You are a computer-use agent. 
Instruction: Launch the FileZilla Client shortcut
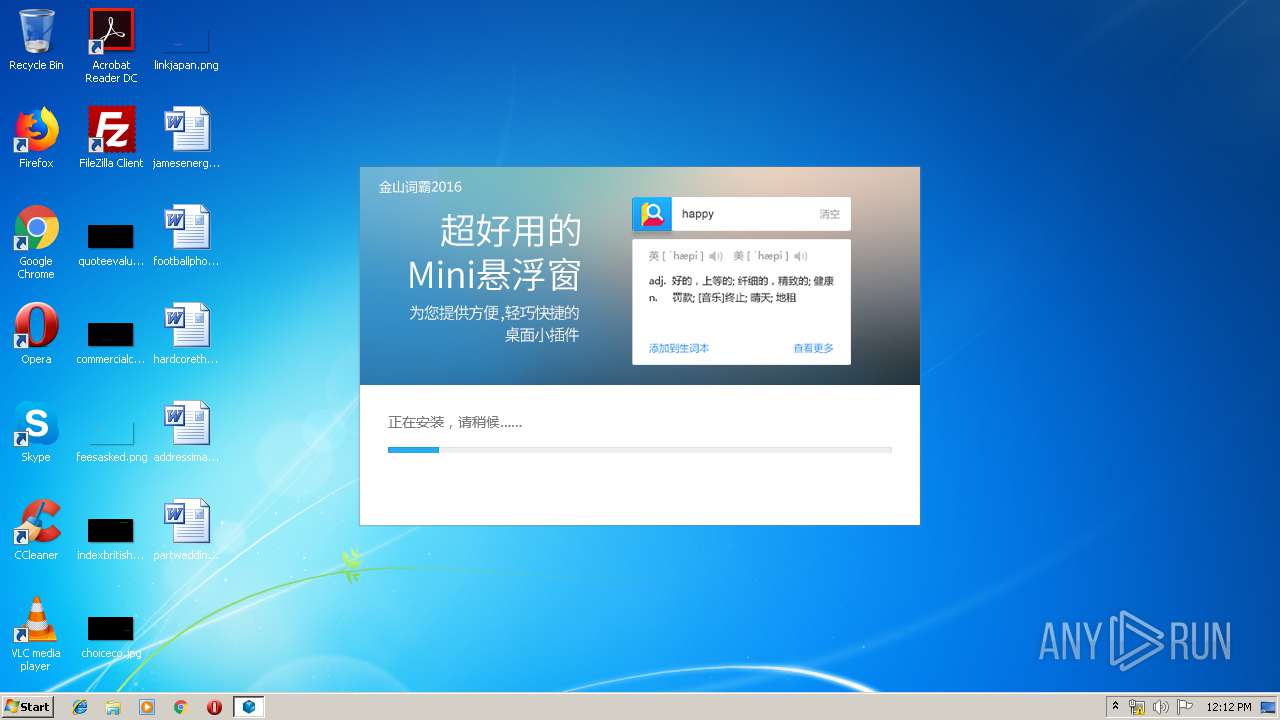point(111,138)
